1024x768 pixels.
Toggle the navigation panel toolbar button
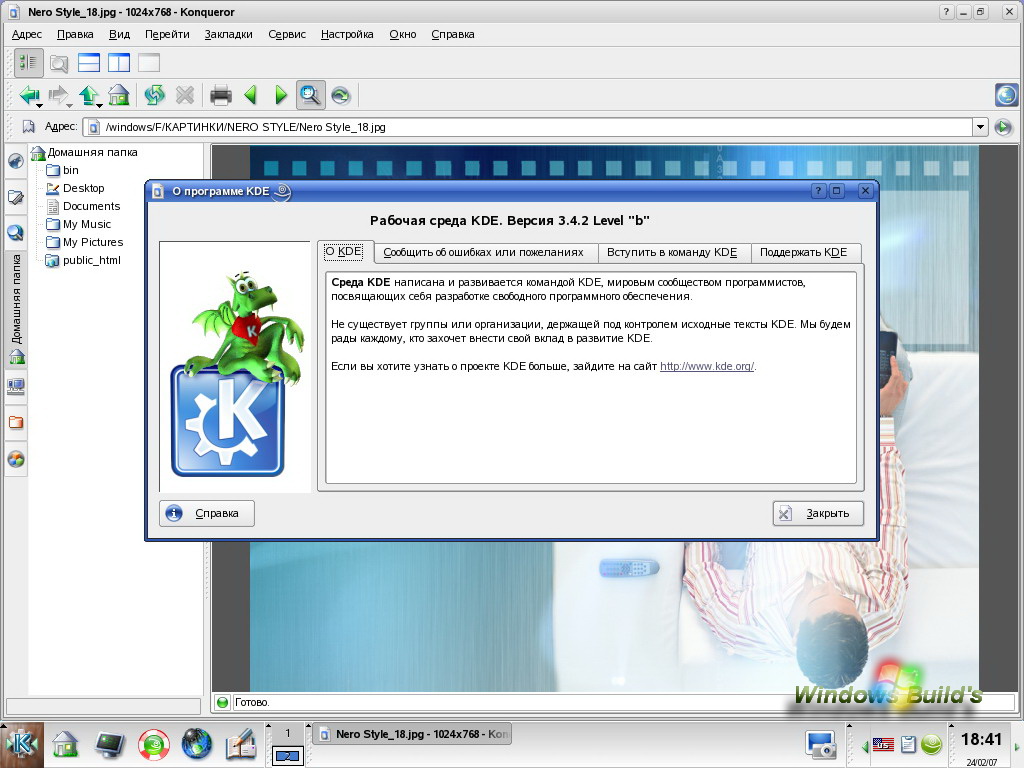(29, 63)
